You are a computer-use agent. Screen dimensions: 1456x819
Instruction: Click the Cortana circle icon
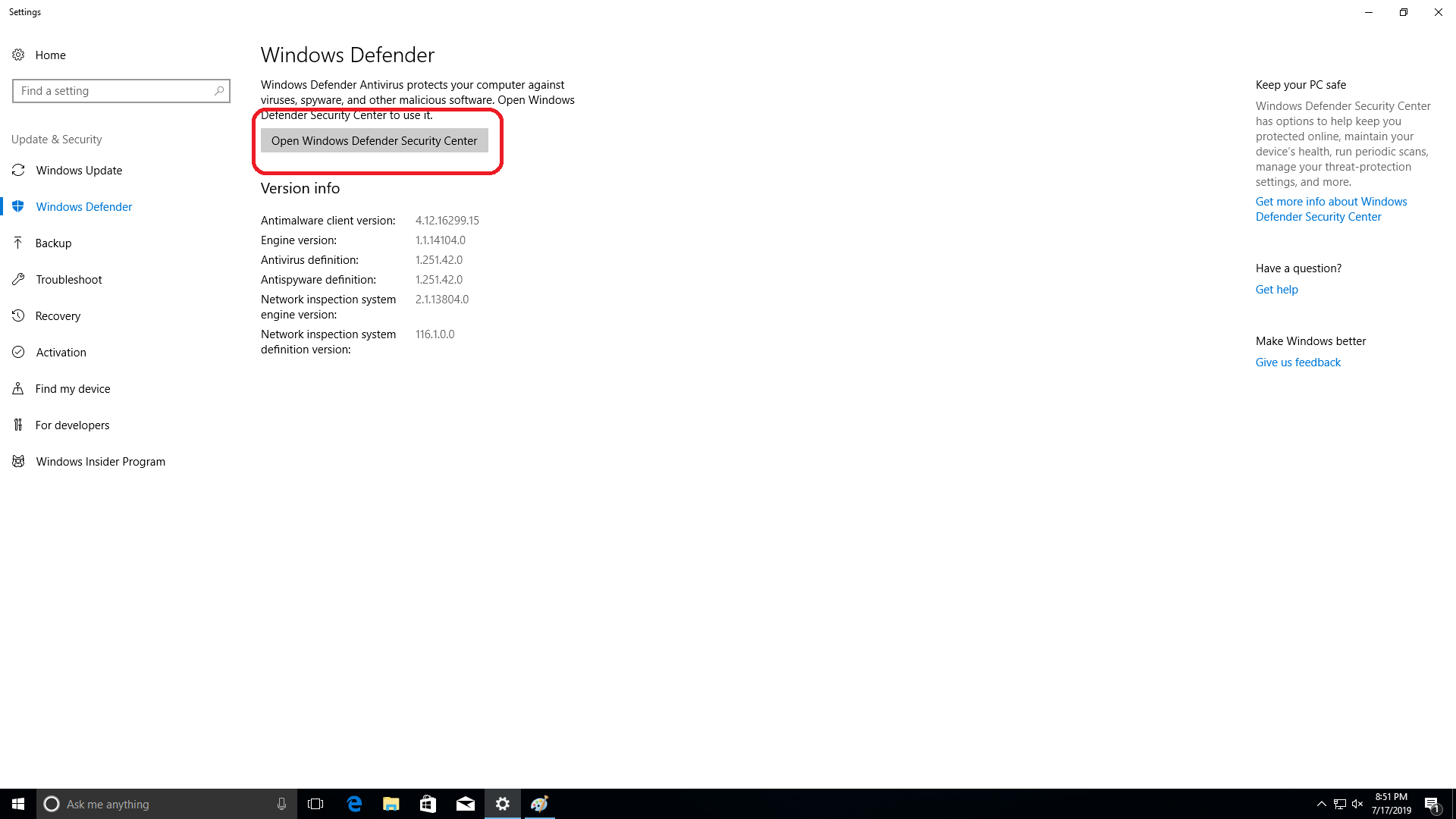click(x=52, y=804)
